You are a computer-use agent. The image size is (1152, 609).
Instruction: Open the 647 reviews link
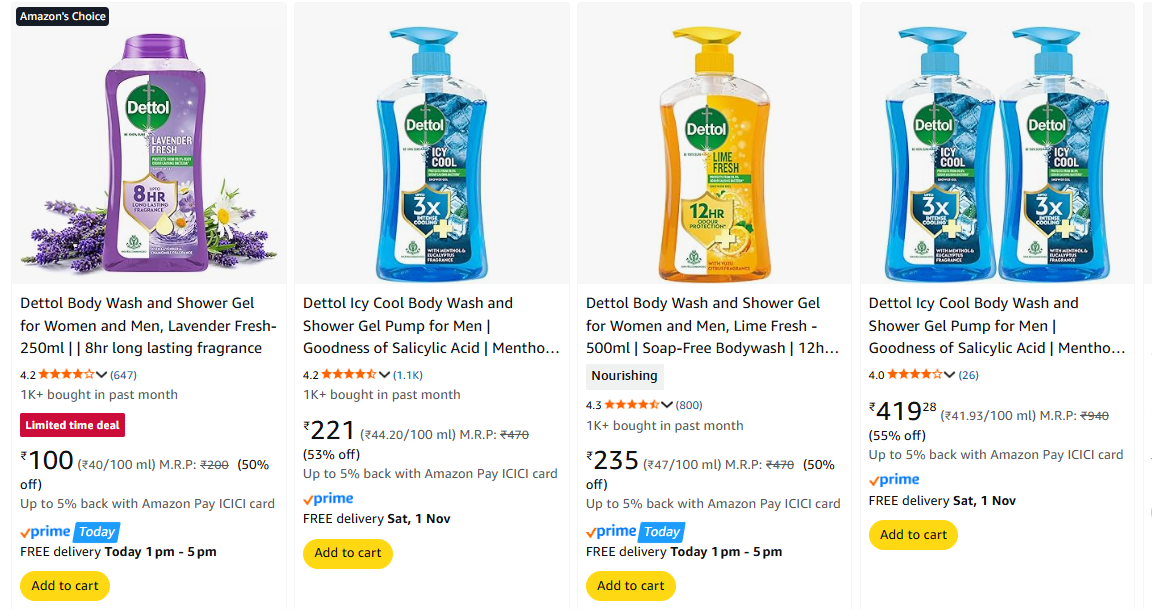pyautogui.click(x=124, y=375)
